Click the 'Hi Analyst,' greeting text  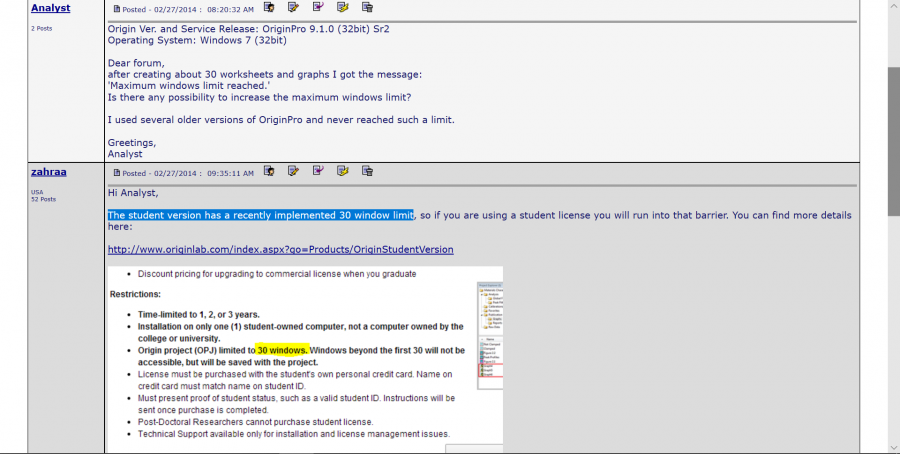click(133, 193)
